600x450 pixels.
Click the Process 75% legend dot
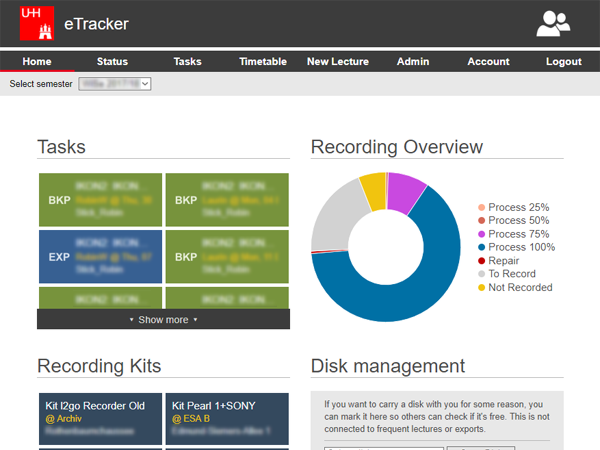click(x=482, y=234)
